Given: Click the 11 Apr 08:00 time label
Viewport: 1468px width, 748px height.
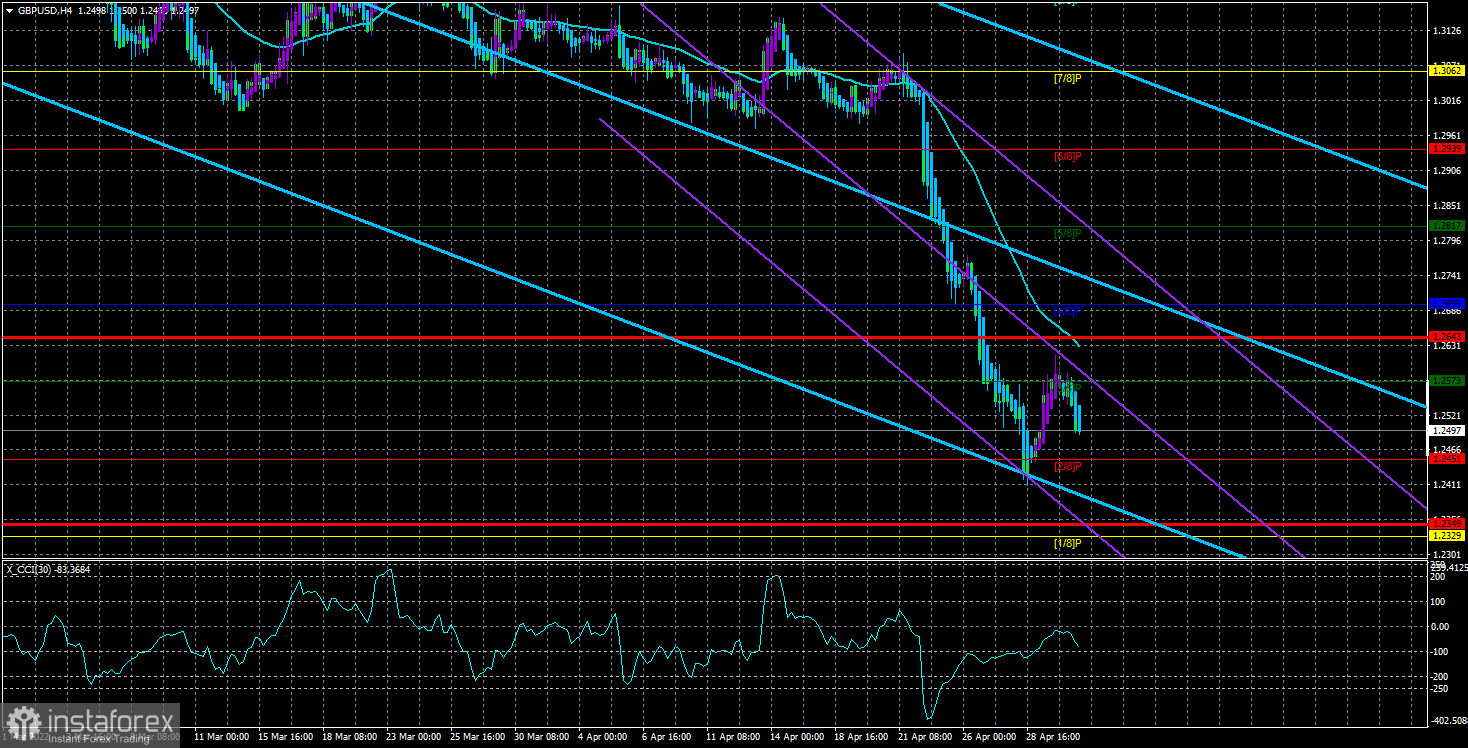Looking at the screenshot, I should (x=733, y=737).
